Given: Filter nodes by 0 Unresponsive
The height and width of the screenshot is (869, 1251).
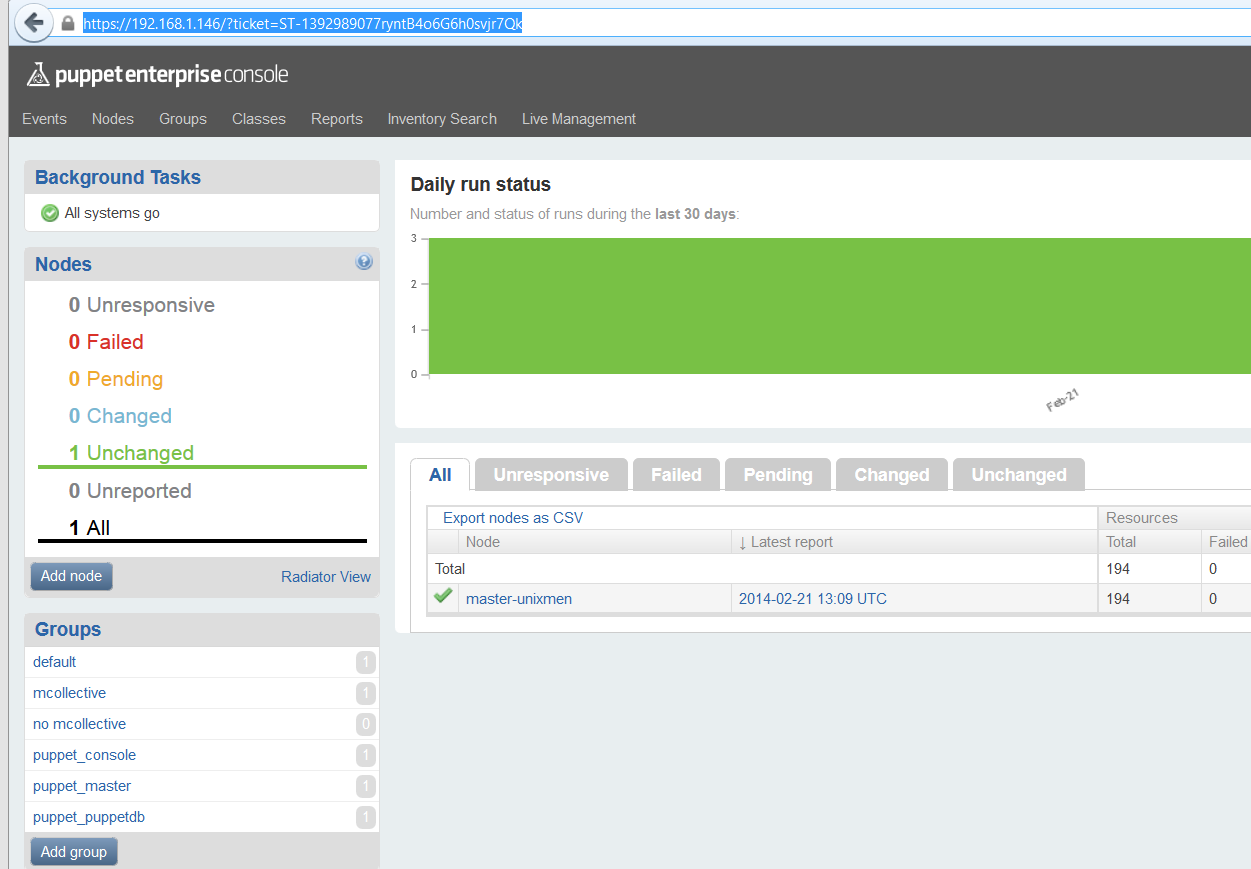Looking at the screenshot, I should [142, 305].
